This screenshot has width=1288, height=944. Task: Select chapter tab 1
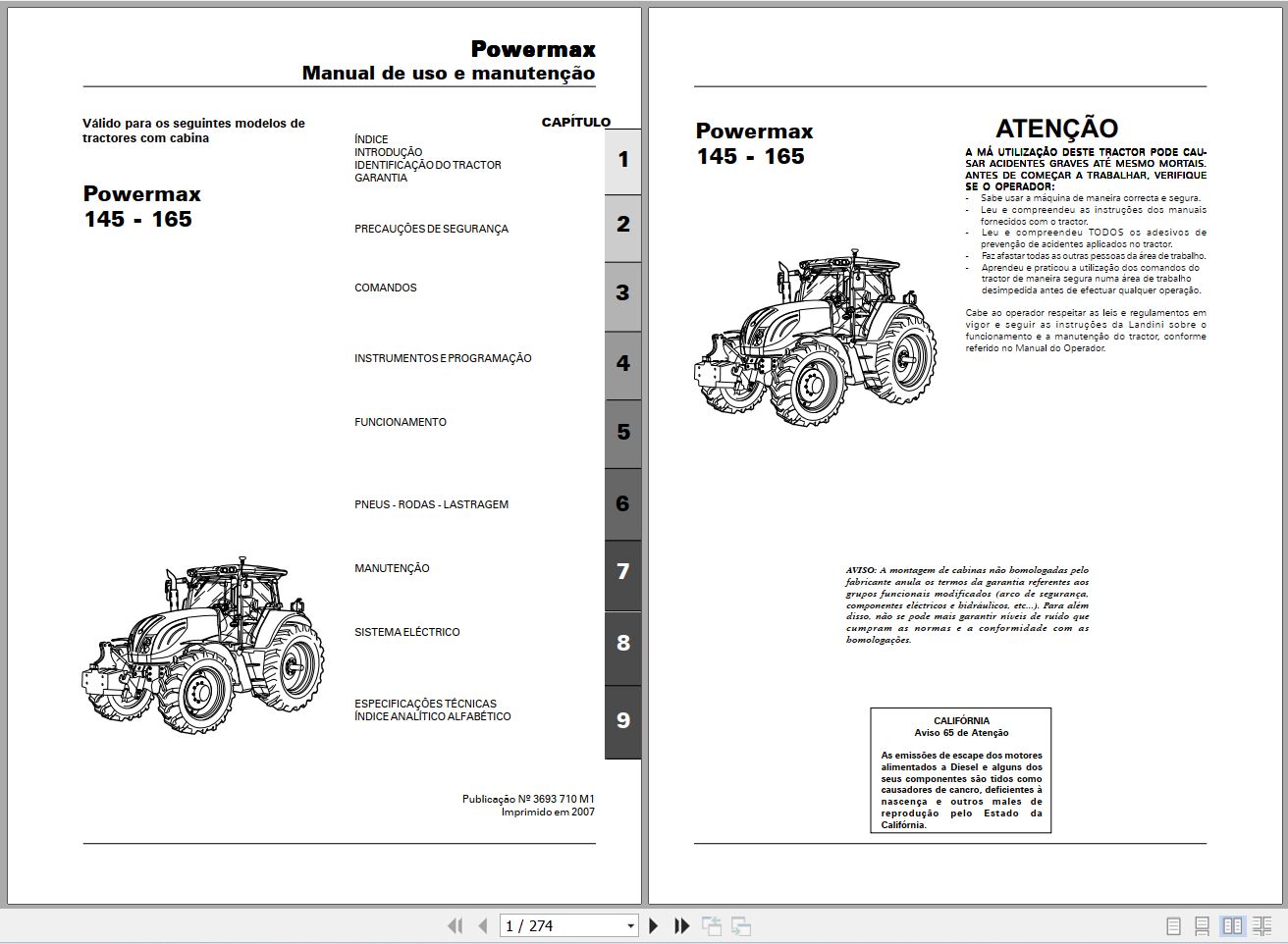click(622, 161)
